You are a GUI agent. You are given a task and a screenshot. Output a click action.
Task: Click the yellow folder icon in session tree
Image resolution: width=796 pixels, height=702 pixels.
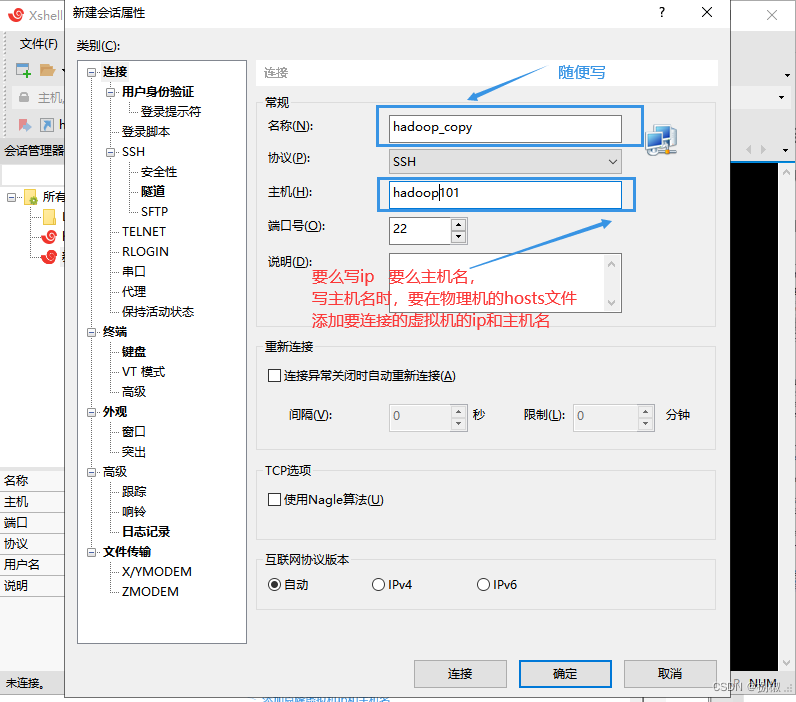tap(49, 217)
